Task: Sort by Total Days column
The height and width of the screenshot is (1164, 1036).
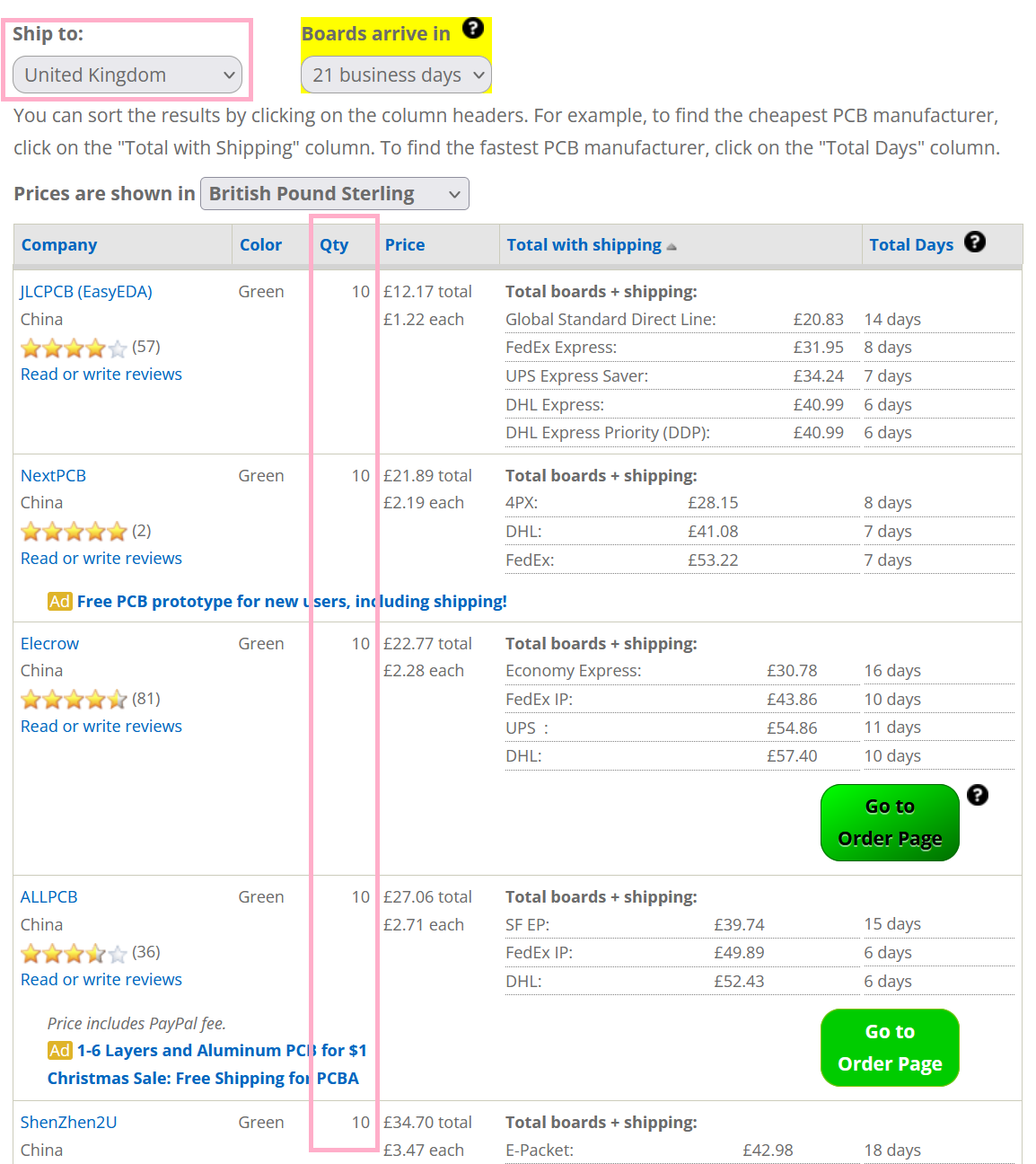Action: point(911,245)
